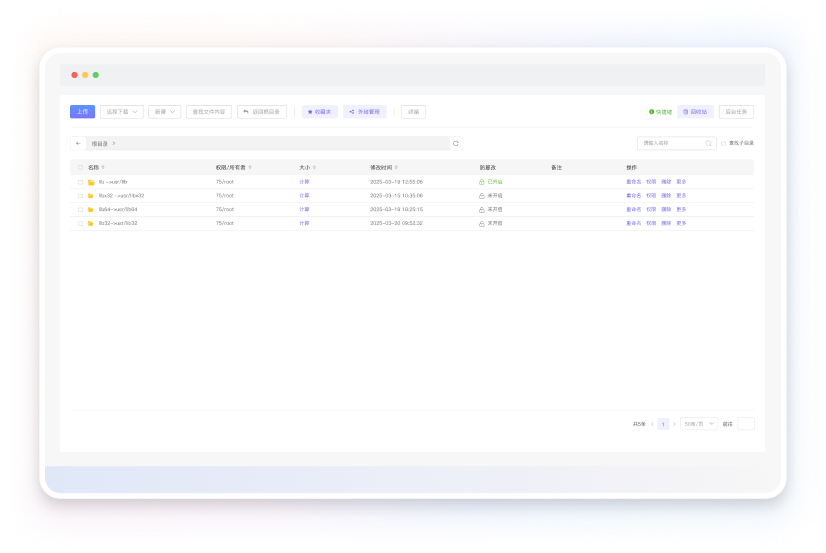
Task: Click 重命名 link for the lib row
Action: pyautogui.click(x=633, y=182)
